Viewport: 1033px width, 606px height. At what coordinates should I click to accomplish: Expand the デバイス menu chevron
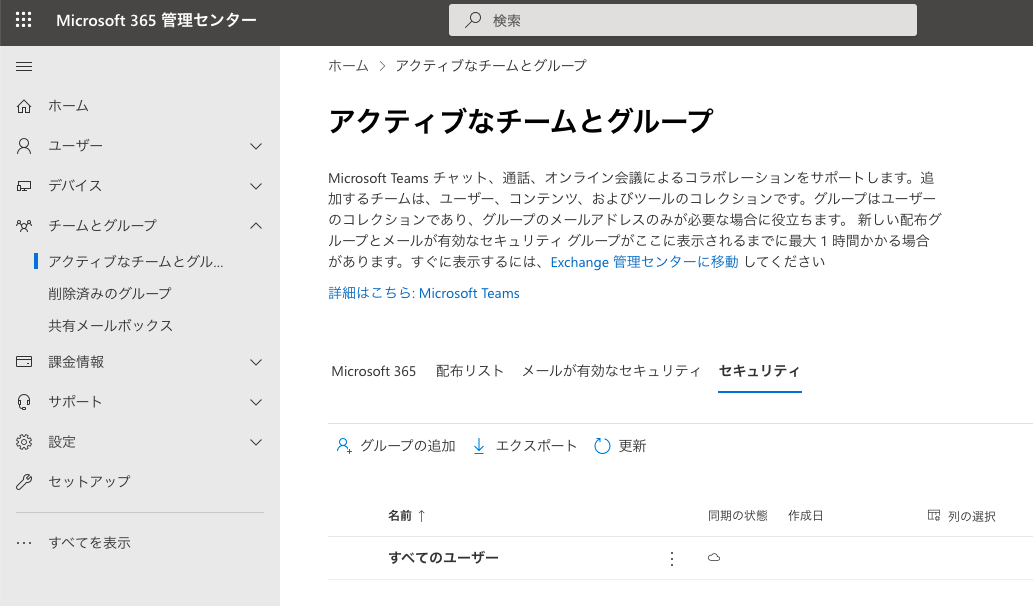[x=256, y=186]
